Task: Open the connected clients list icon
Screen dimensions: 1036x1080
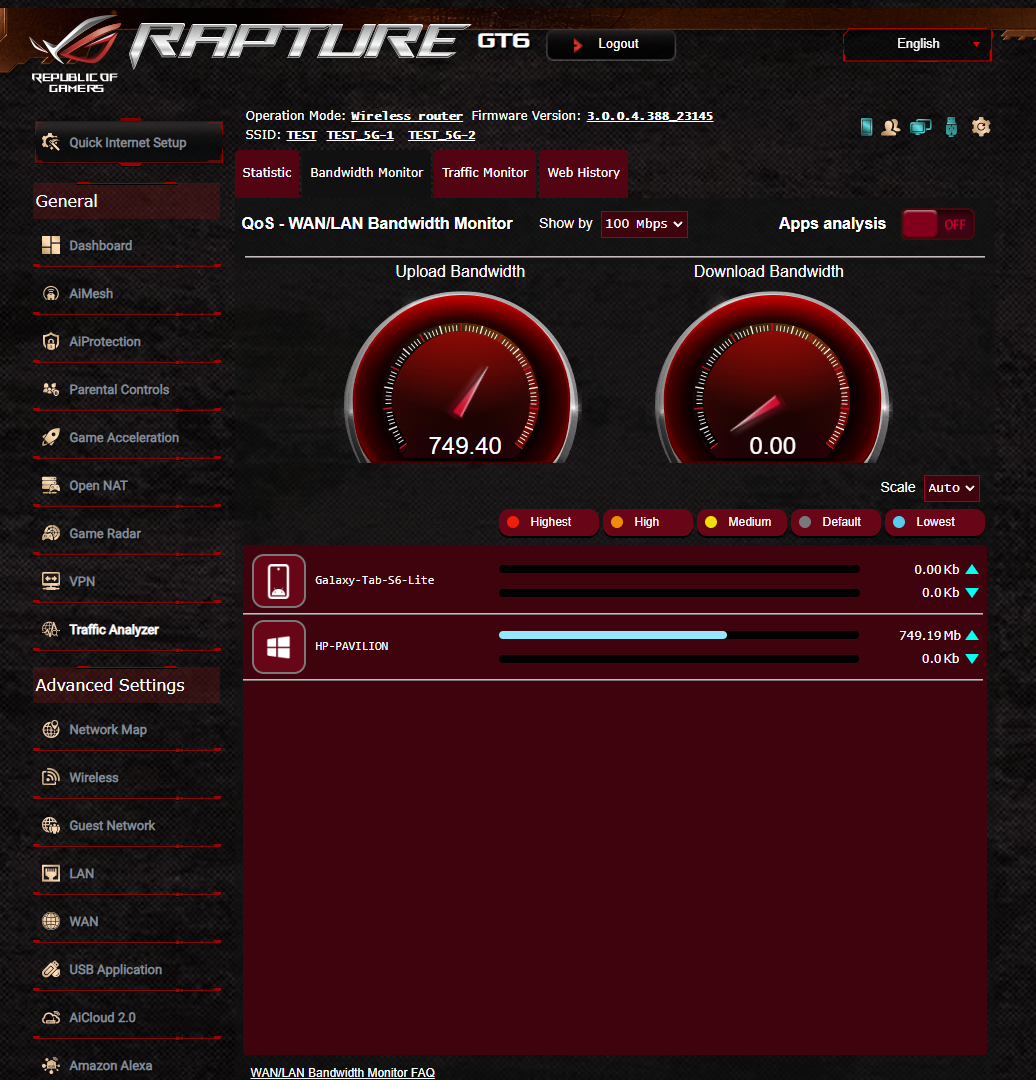Action: click(x=890, y=127)
